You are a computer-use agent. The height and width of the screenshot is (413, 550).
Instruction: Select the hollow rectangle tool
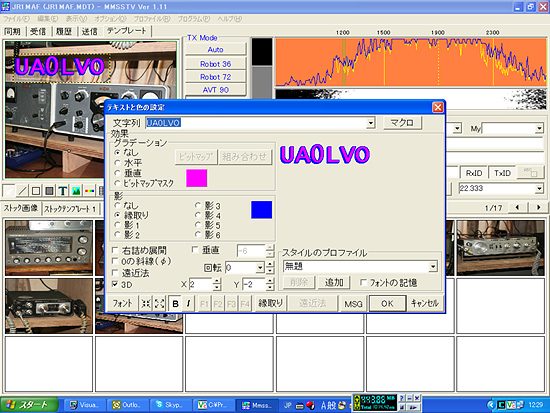tap(35, 191)
